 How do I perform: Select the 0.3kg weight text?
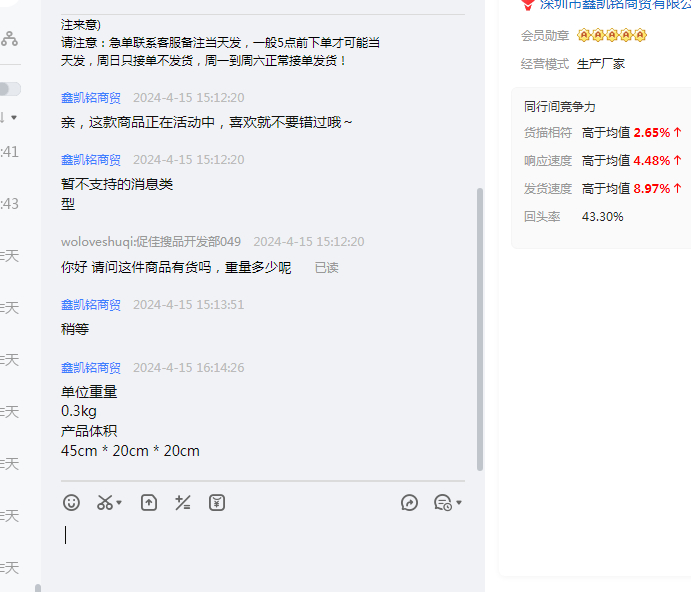(79, 411)
